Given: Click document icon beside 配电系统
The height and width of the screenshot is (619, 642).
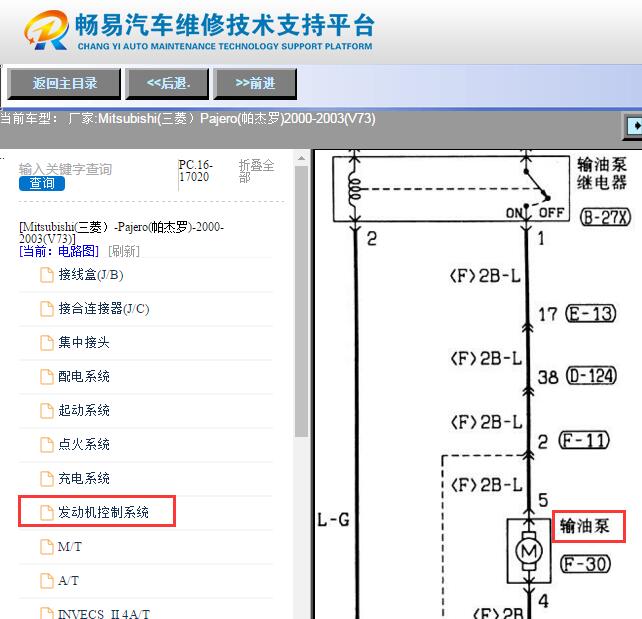Looking at the screenshot, I should [x=47, y=377].
